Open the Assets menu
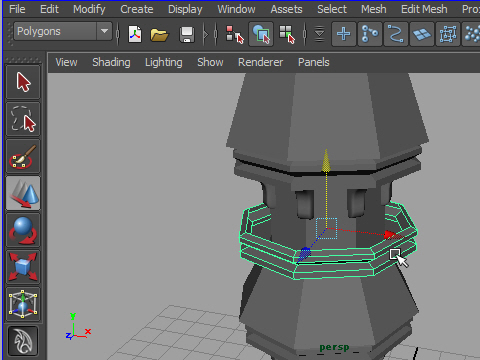480x360 pixels. (286, 9)
